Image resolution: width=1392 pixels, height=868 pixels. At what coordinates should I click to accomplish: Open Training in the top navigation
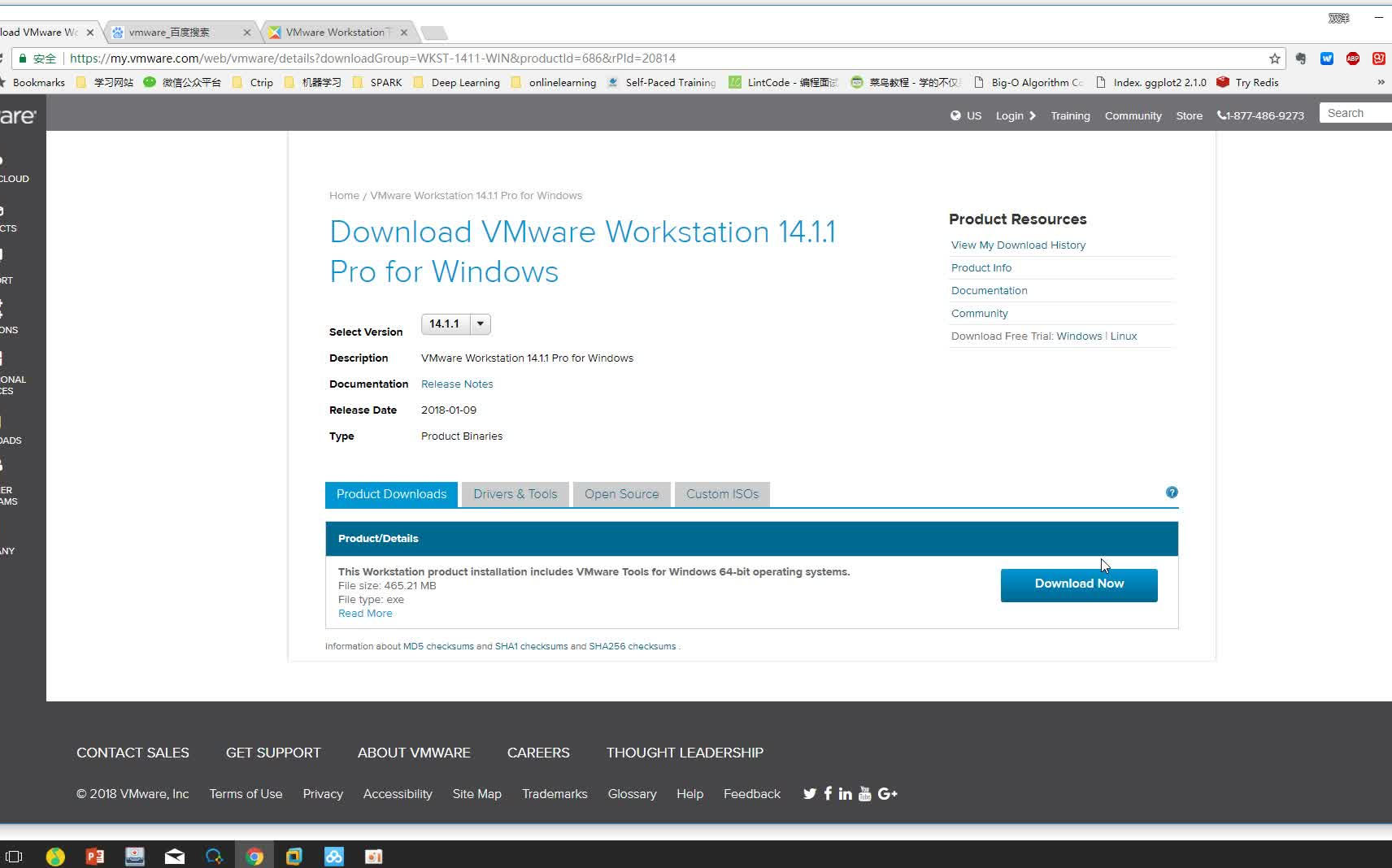coord(1070,116)
